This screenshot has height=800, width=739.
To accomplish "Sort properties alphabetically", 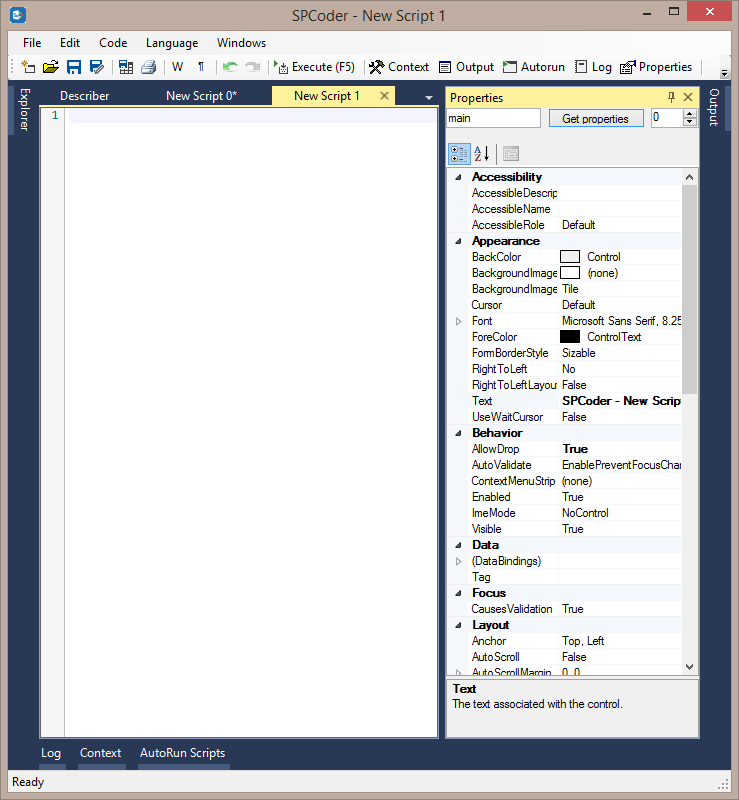I will coord(482,154).
